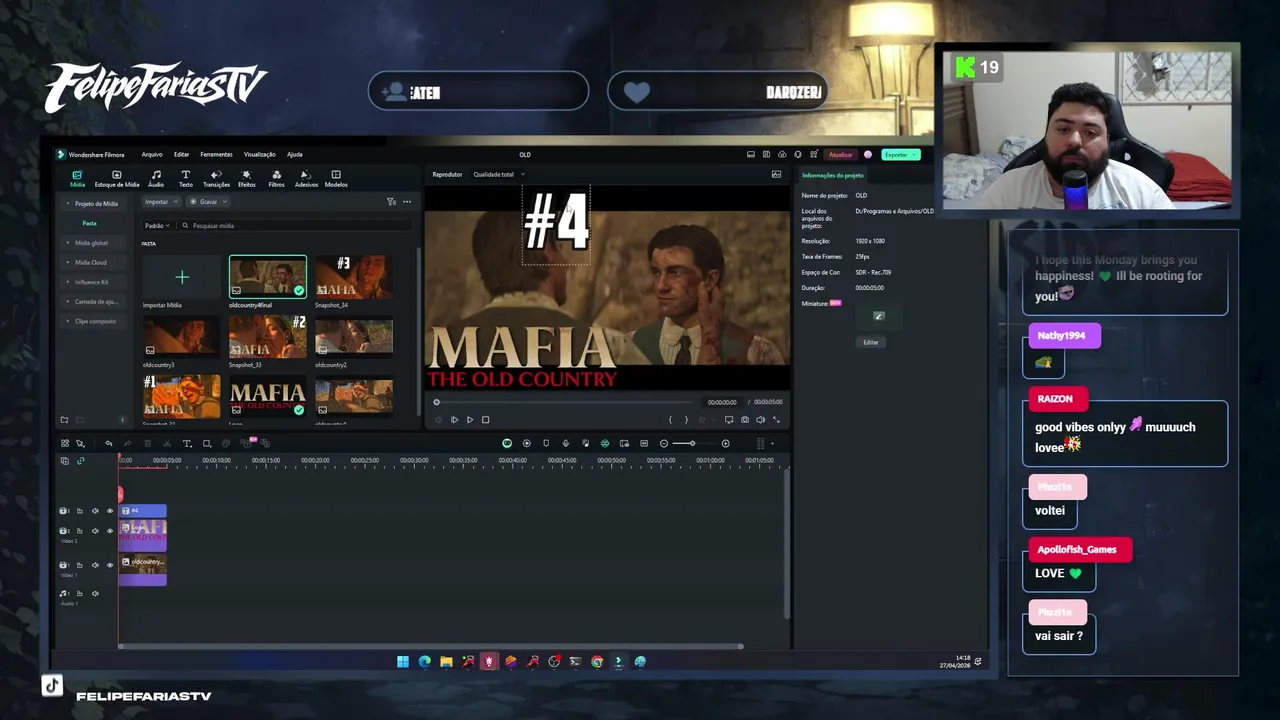This screenshot has width=1280, height=720.
Task: Click the new folder icon in media sidebar
Action: coord(64,420)
